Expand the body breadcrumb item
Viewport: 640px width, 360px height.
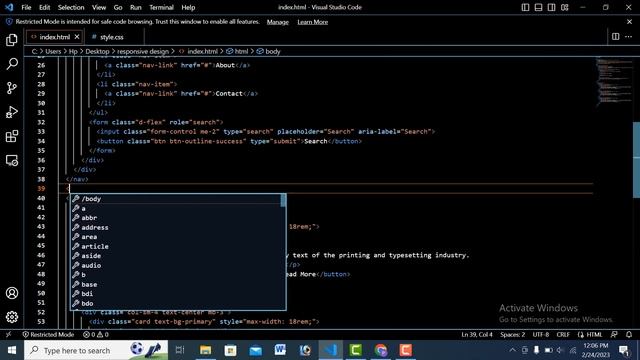[x=269, y=51]
